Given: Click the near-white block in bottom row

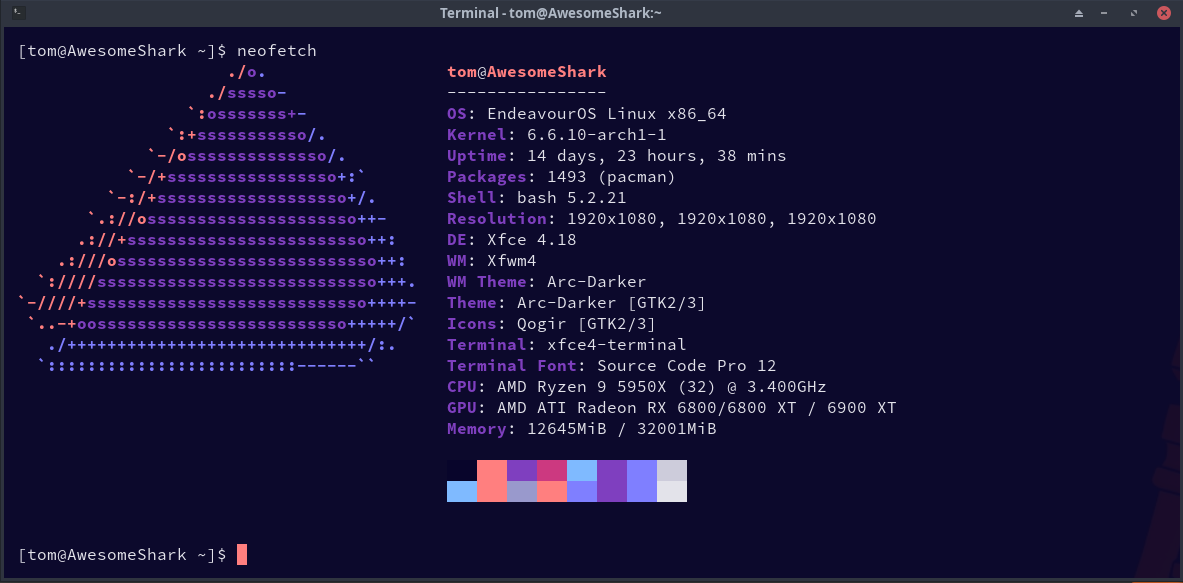Looking at the screenshot, I should click(x=671, y=491).
